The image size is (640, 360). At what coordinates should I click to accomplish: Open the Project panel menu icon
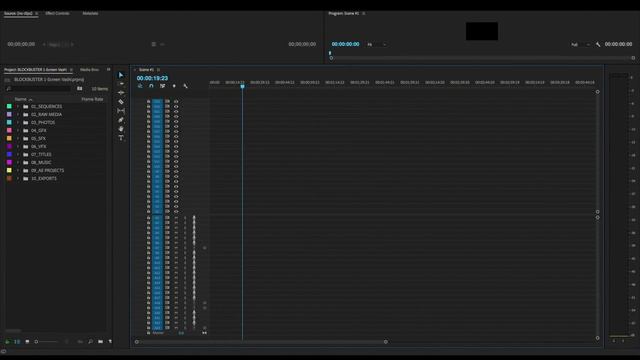click(x=71, y=70)
